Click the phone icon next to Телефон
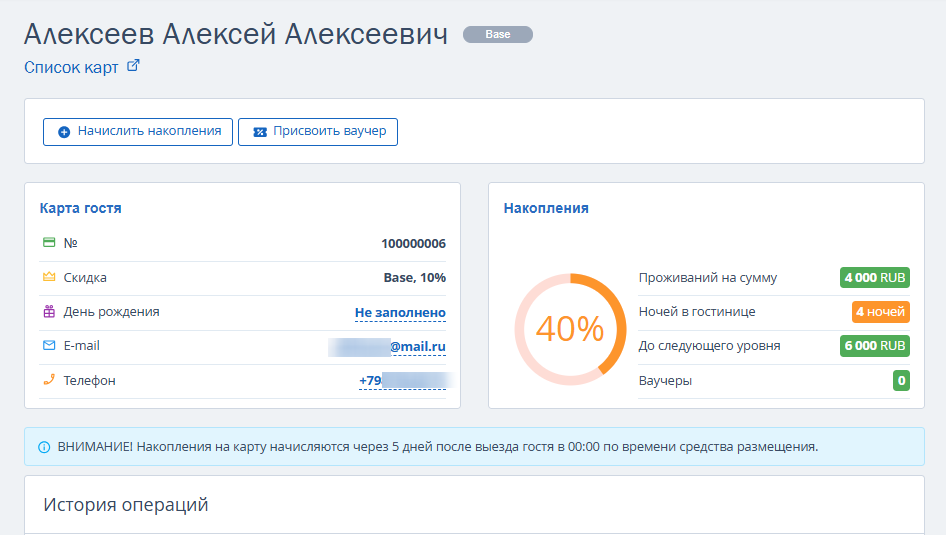The height and width of the screenshot is (535, 946). [x=49, y=380]
